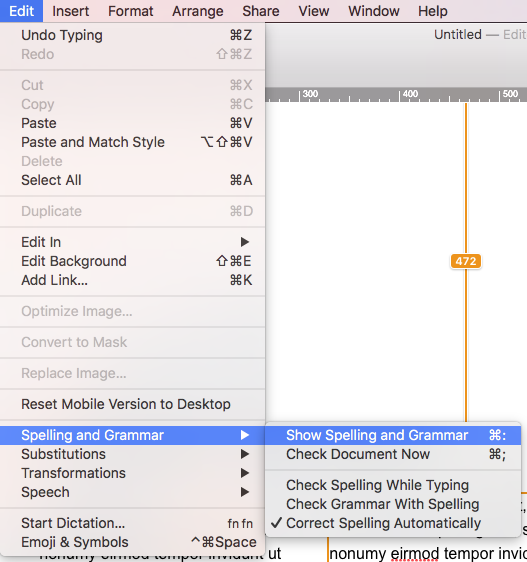Select Edit Background menu entry
Viewport: 527px width, 562px height.
click(x=132, y=261)
